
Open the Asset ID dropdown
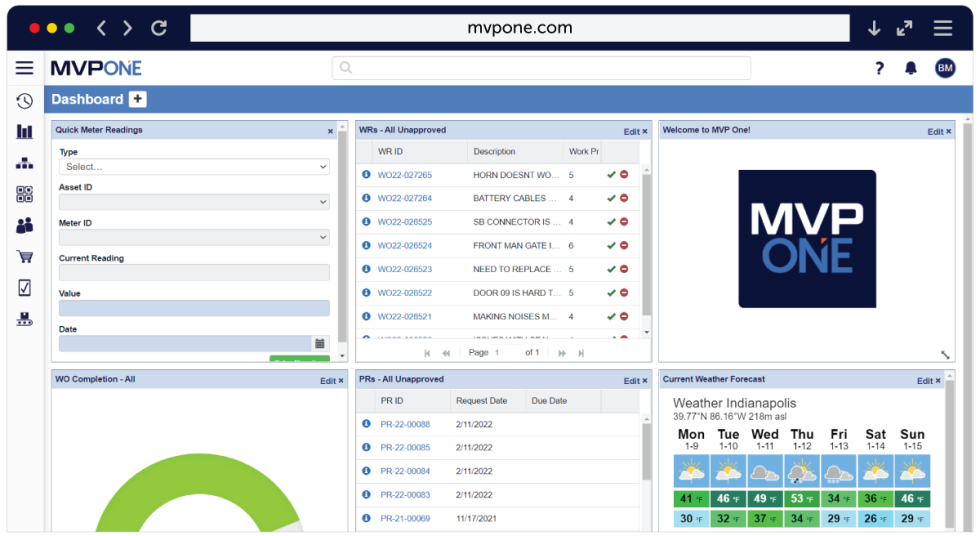[x=194, y=202]
